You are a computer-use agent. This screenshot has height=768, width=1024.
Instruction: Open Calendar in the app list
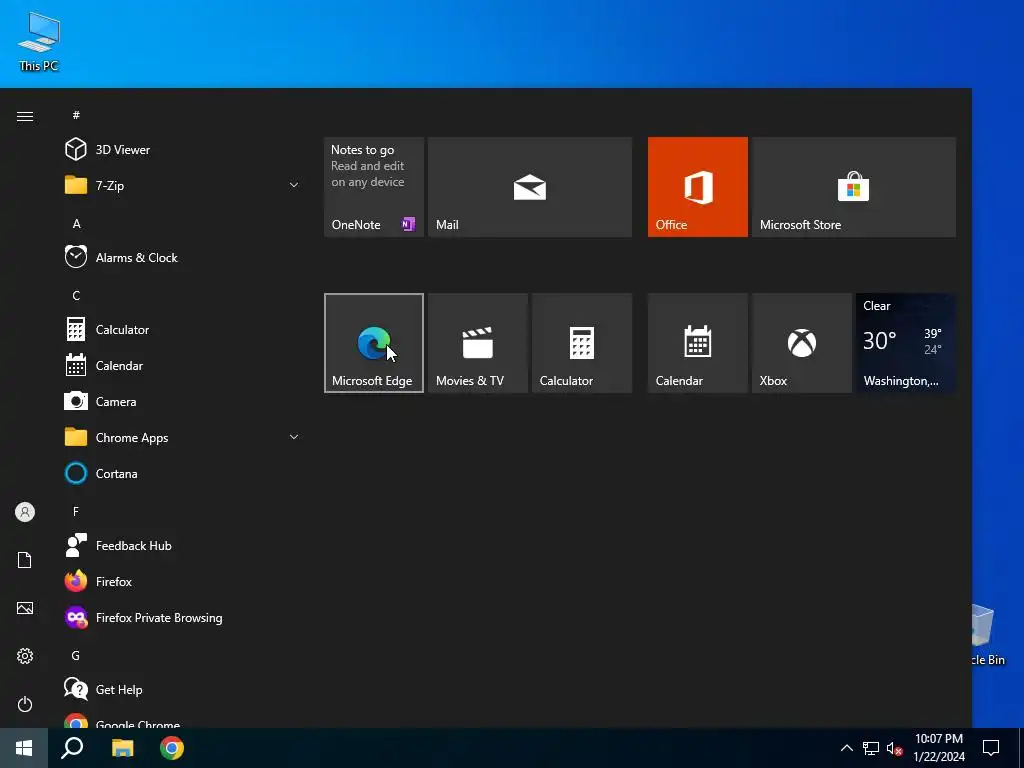click(x=180, y=366)
